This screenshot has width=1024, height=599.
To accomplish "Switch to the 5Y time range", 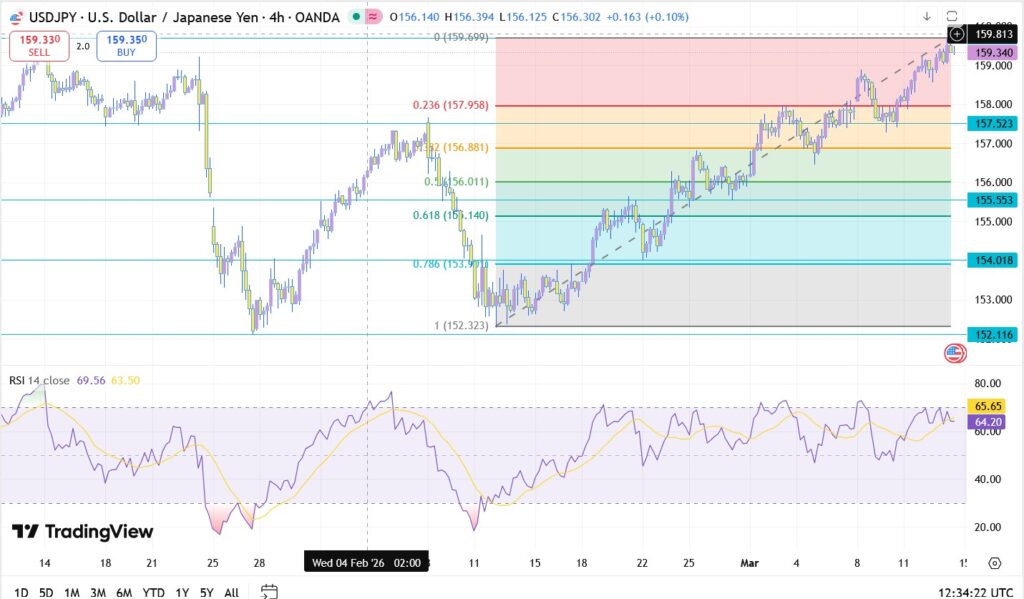I will click(206, 592).
